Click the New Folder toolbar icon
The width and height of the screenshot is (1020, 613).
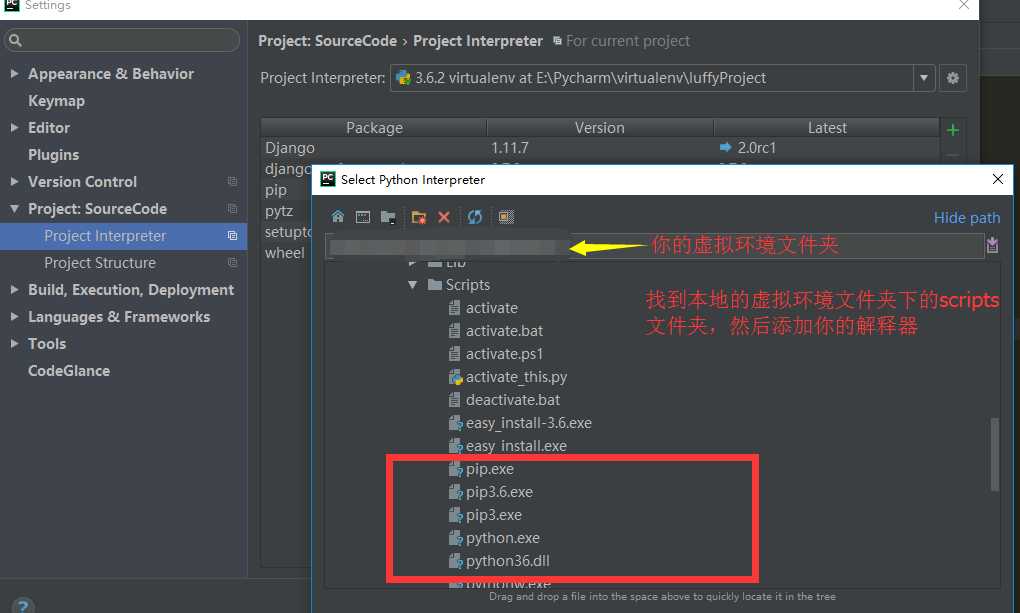[418, 217]
